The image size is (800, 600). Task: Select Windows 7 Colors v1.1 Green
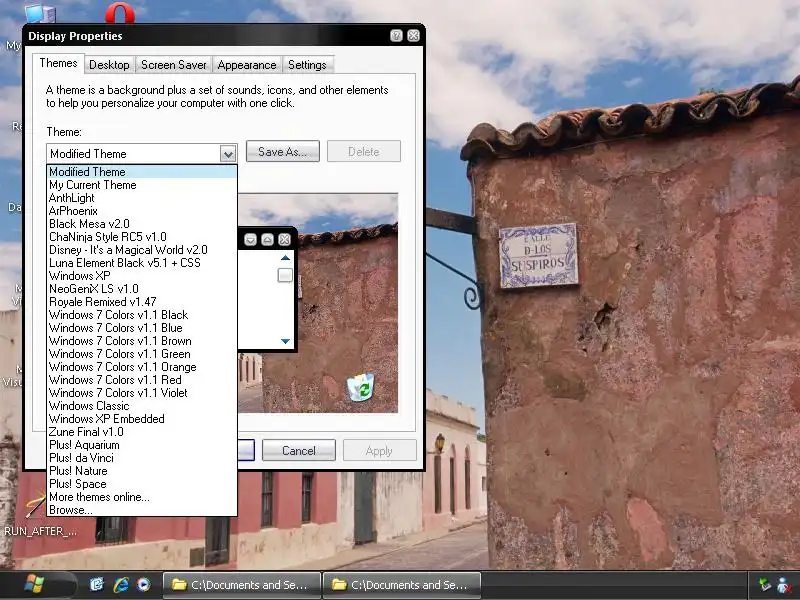(x=142, y=354)
